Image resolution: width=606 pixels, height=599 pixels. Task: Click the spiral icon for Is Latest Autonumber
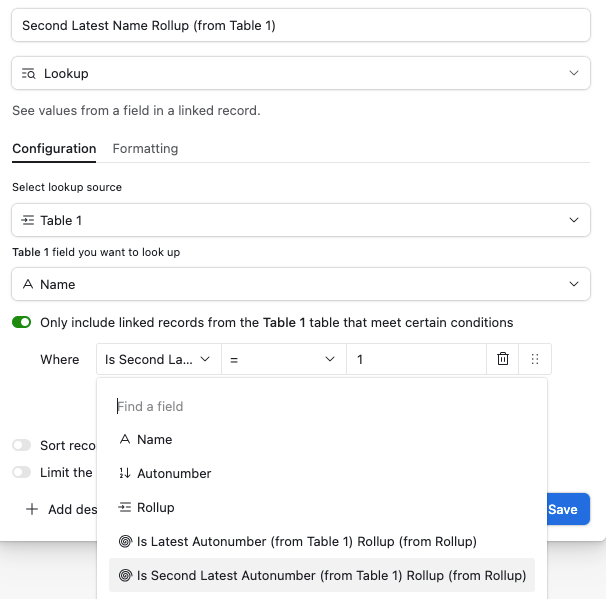point(125,541)
